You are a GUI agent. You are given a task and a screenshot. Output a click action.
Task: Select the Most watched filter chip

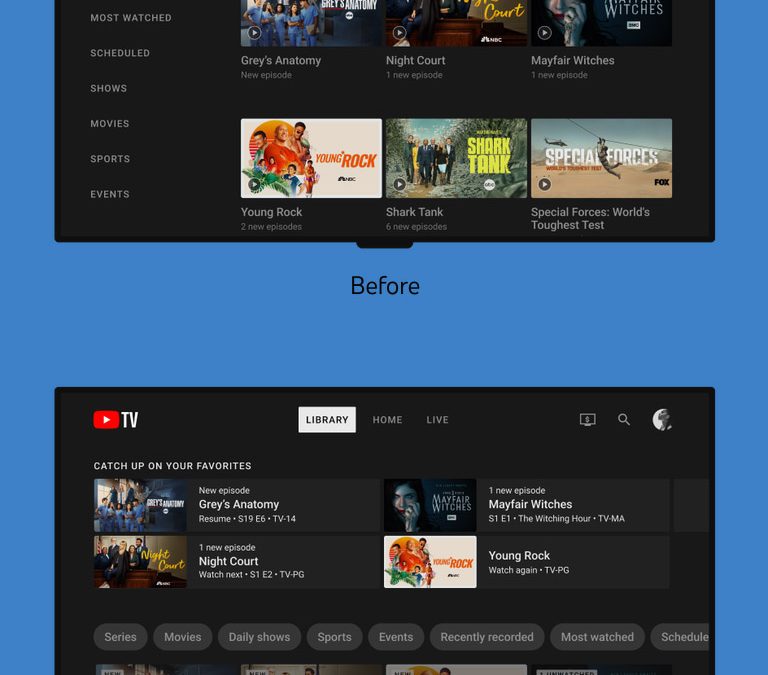(x=597, y=637)
